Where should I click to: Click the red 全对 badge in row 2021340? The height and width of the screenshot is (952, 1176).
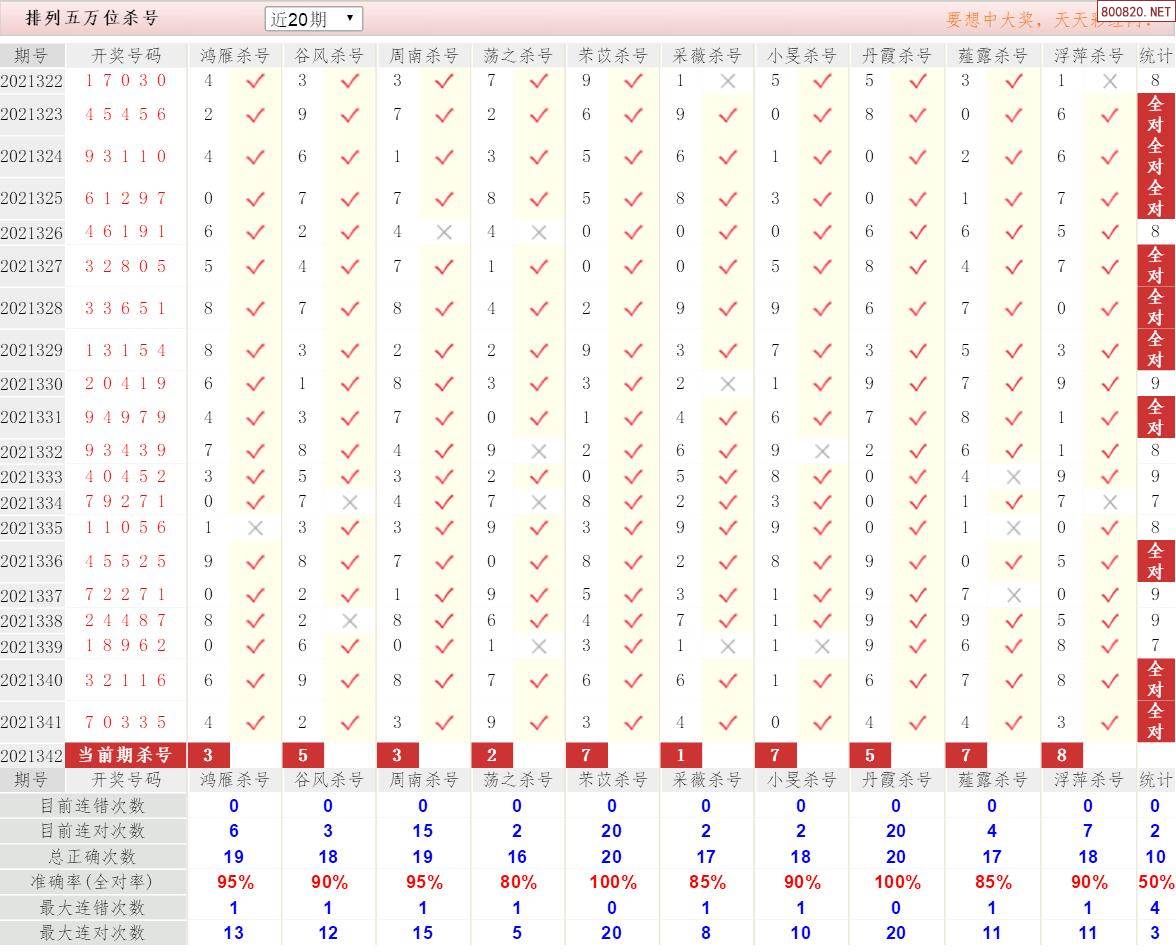(1156, 680)
